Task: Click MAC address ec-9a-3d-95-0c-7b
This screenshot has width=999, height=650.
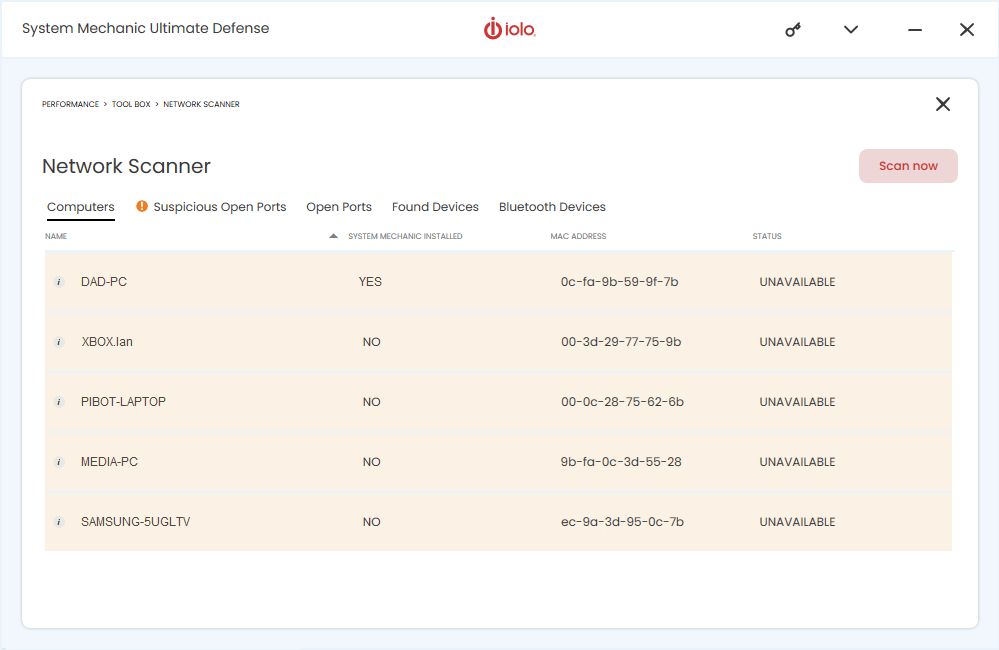Action: tap(622, 521)
